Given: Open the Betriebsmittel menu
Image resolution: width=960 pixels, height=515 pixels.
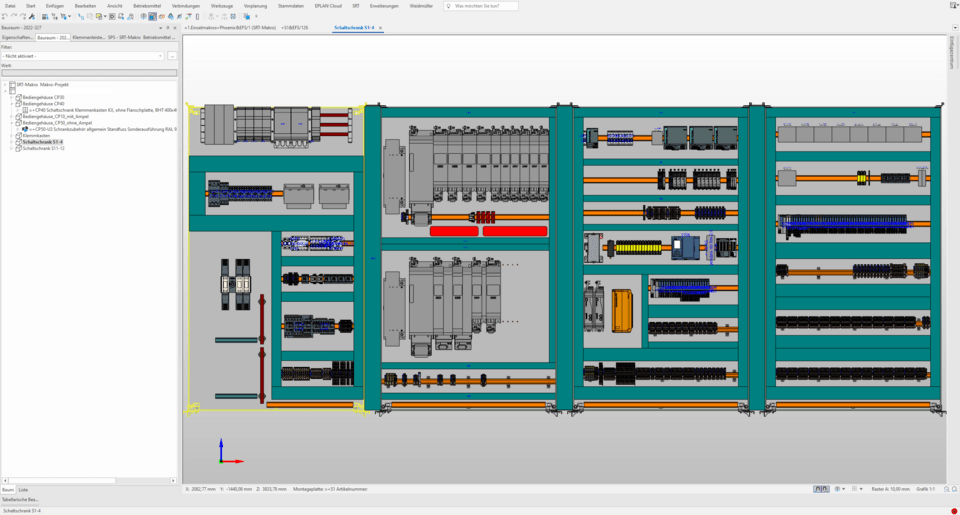Looking at the screenshot, I should click(x=146, y=5).
